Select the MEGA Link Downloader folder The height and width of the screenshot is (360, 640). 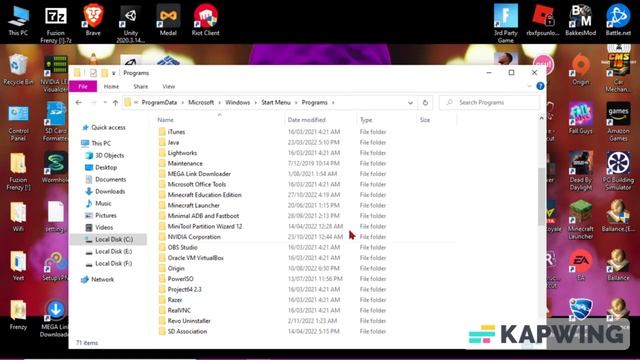click(x=306, y=174)
